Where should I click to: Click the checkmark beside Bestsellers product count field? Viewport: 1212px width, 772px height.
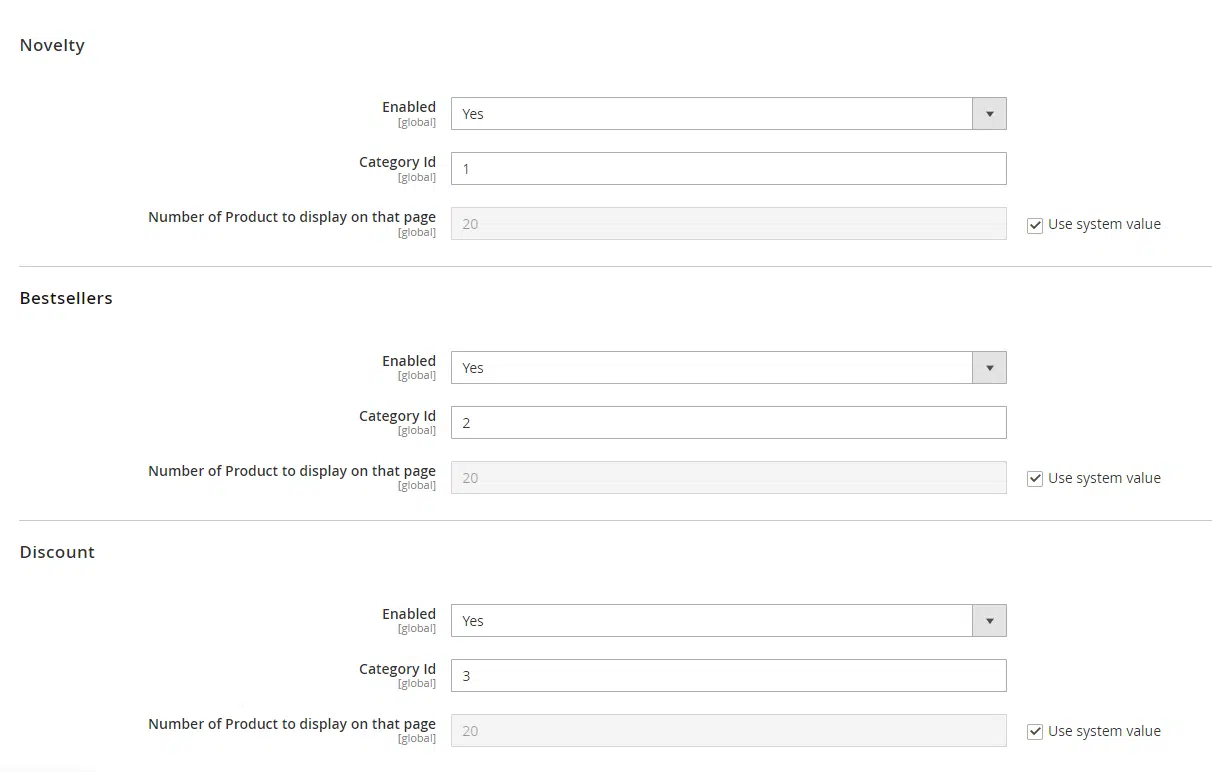tap(1035, 478)
